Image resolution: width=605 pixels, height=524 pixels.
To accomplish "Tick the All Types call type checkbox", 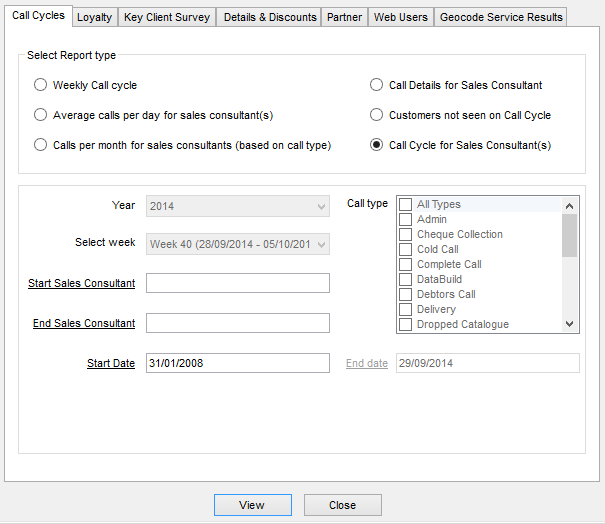I will coord(405,204).
